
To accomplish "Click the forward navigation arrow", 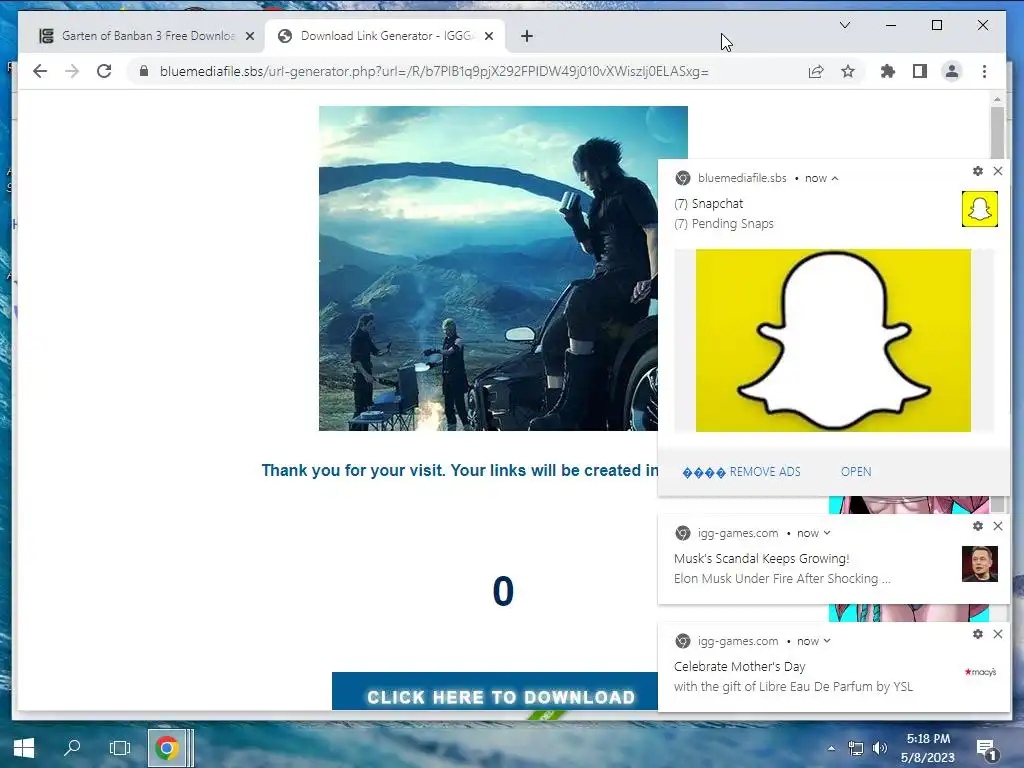I will point(72,71).
